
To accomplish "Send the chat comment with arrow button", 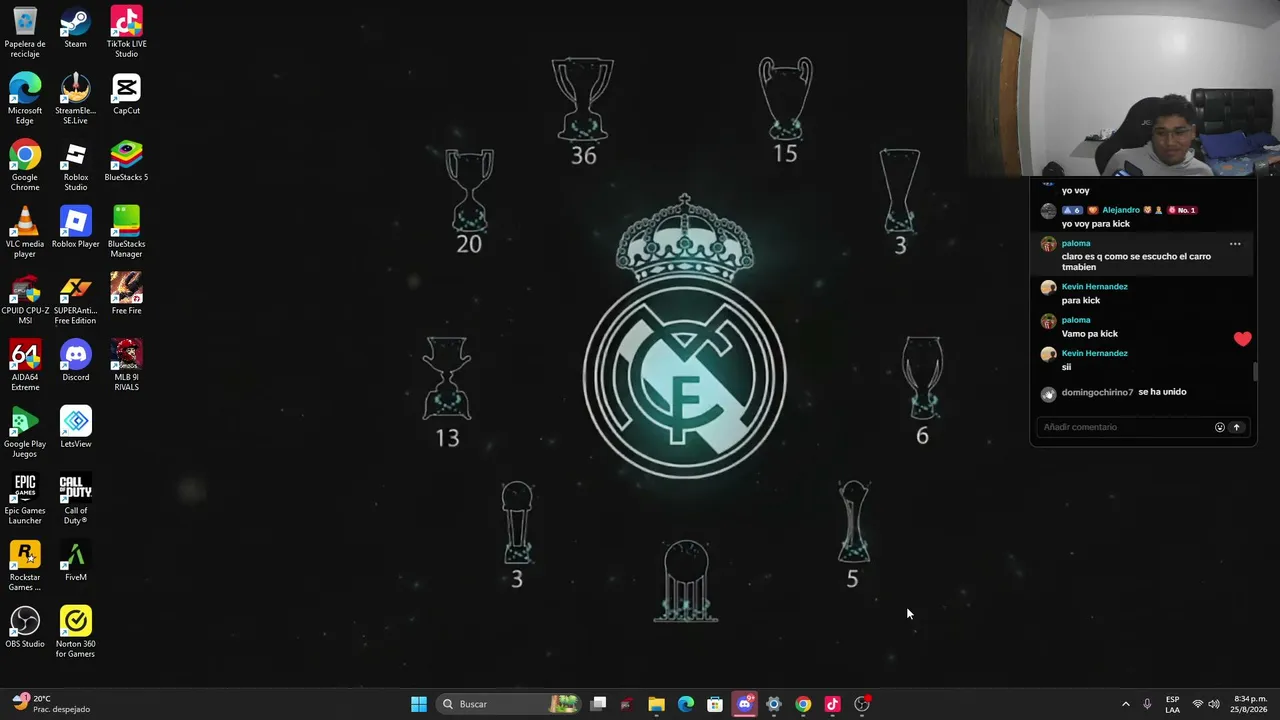I will 1236,427.
